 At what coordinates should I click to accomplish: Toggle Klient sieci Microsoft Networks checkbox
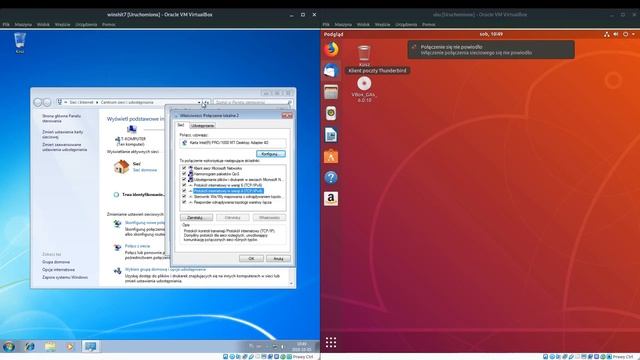(184, 168)
